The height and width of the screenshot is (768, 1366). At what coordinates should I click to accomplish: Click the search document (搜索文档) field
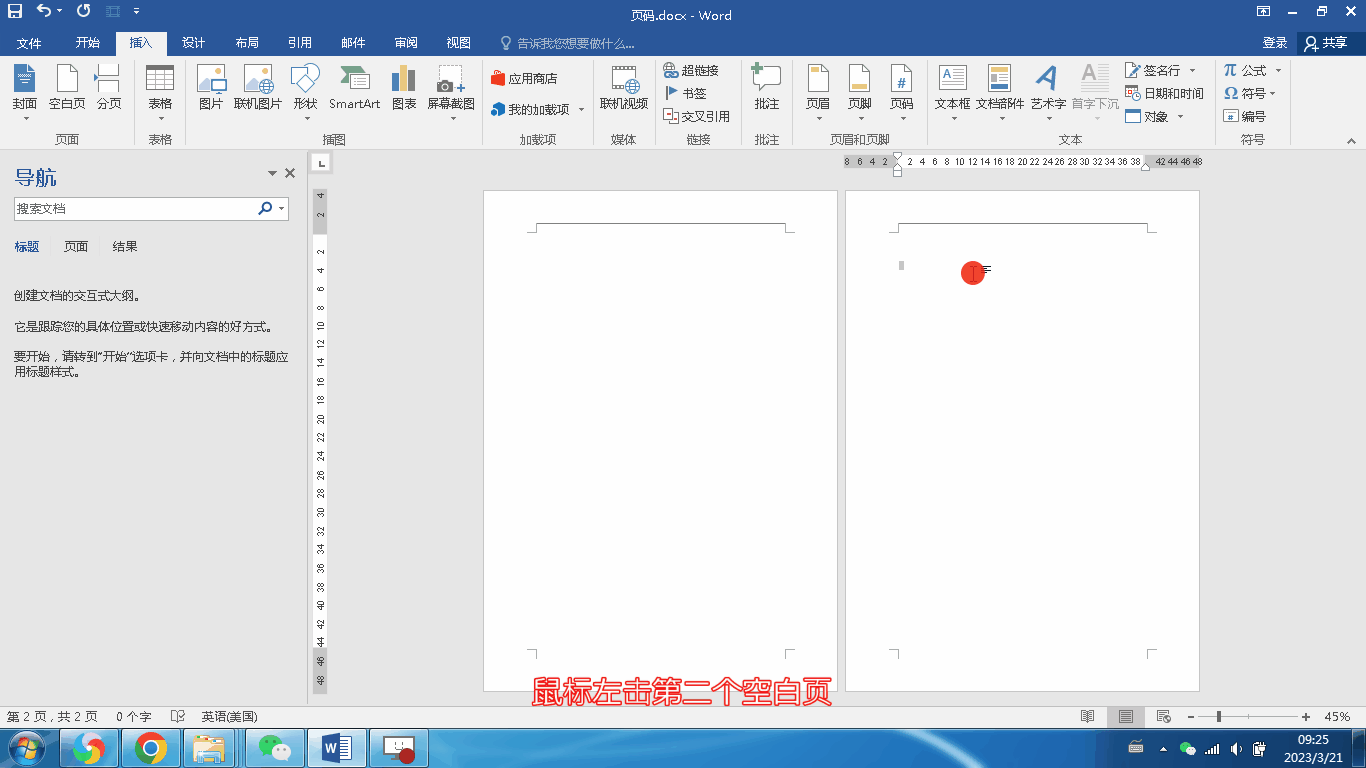click(135, 209)
